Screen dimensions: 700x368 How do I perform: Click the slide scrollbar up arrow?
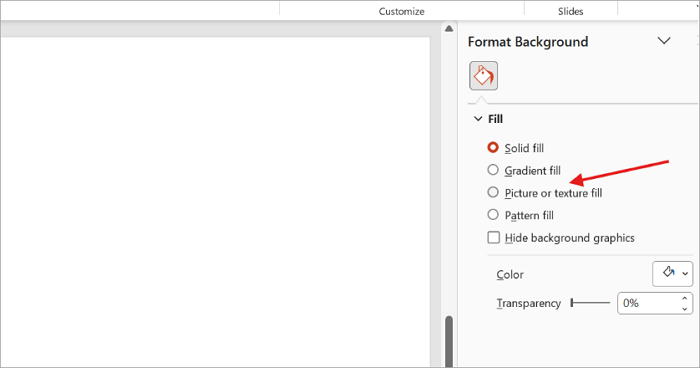coord(449,29)
